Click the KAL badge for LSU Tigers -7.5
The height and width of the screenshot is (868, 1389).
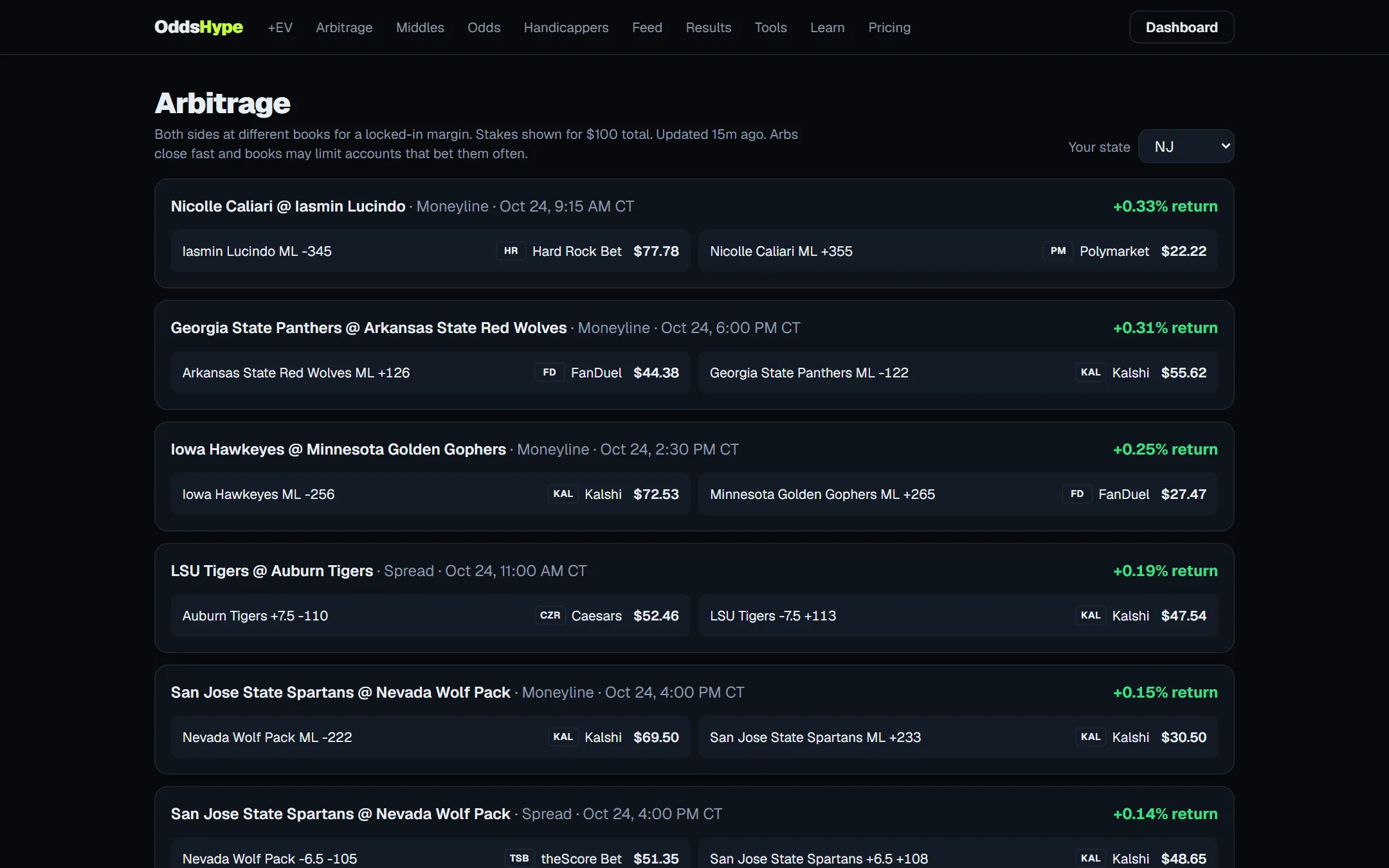pyautogui.click(x=1091, y=615)
